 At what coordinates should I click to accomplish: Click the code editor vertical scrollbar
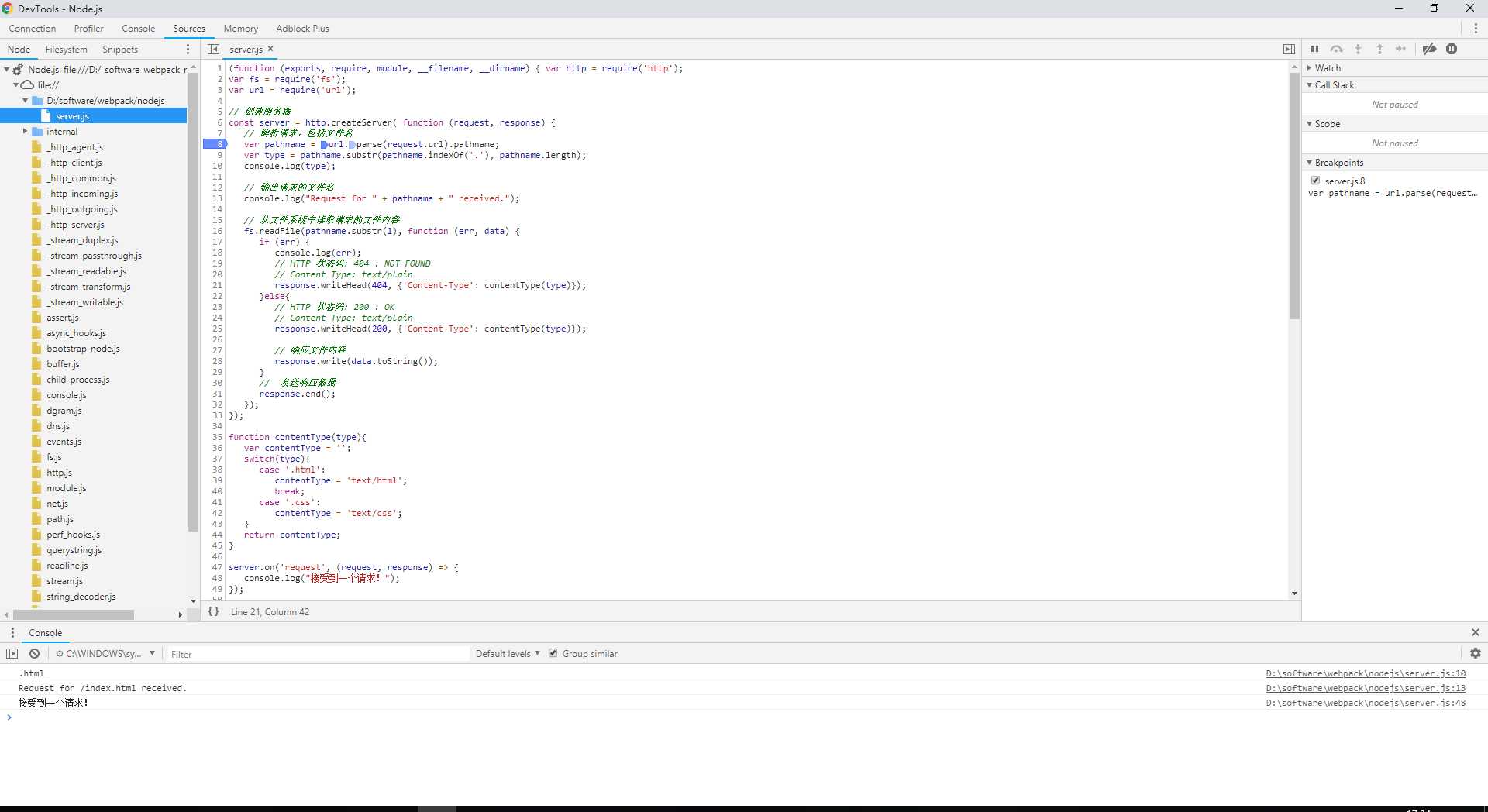1294,195
